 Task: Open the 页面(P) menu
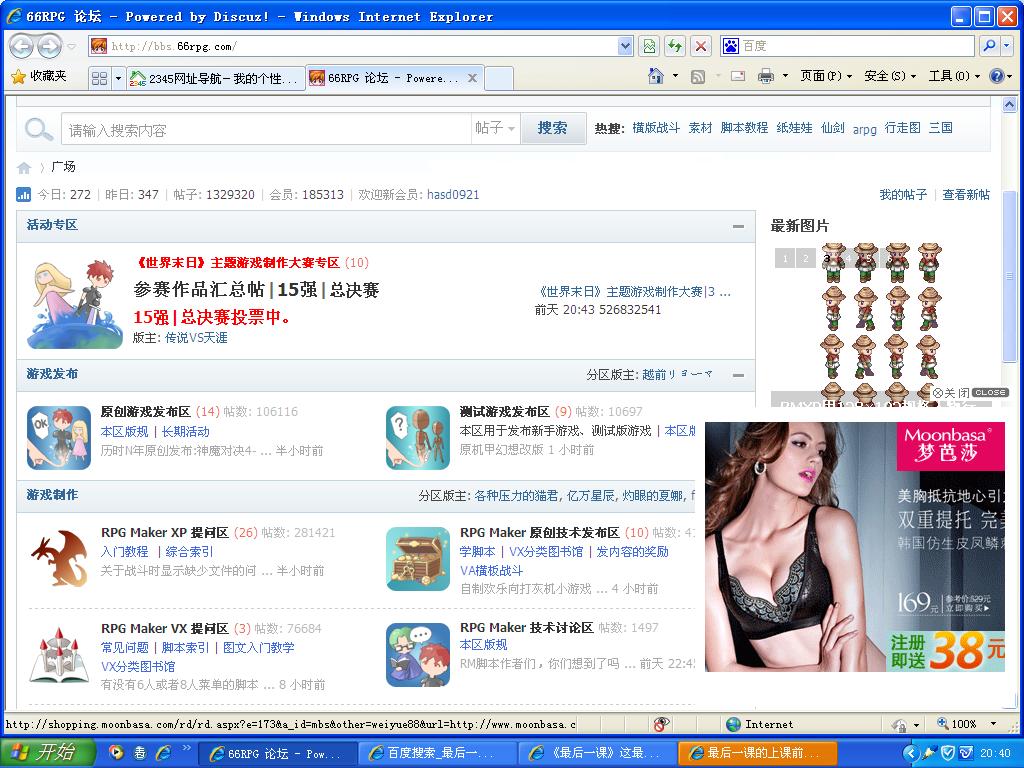(826, 76)
